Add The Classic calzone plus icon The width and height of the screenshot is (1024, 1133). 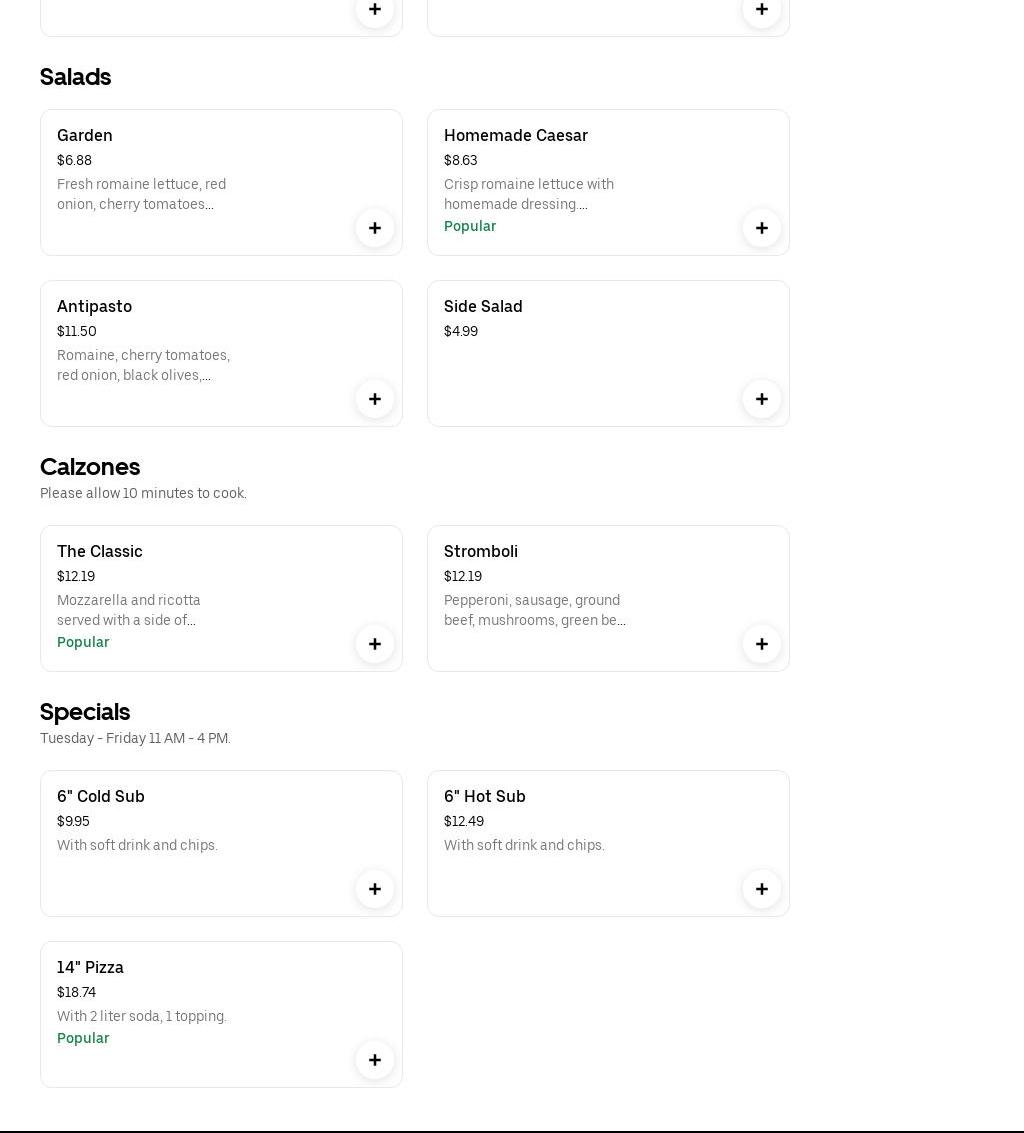click(375, 644)
